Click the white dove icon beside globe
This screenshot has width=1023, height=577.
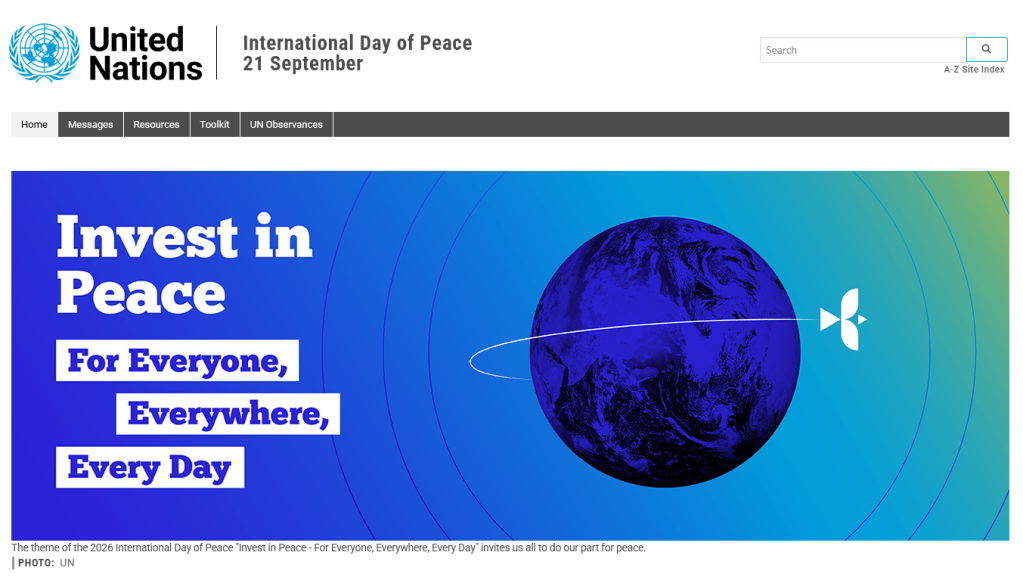[844, 319]
